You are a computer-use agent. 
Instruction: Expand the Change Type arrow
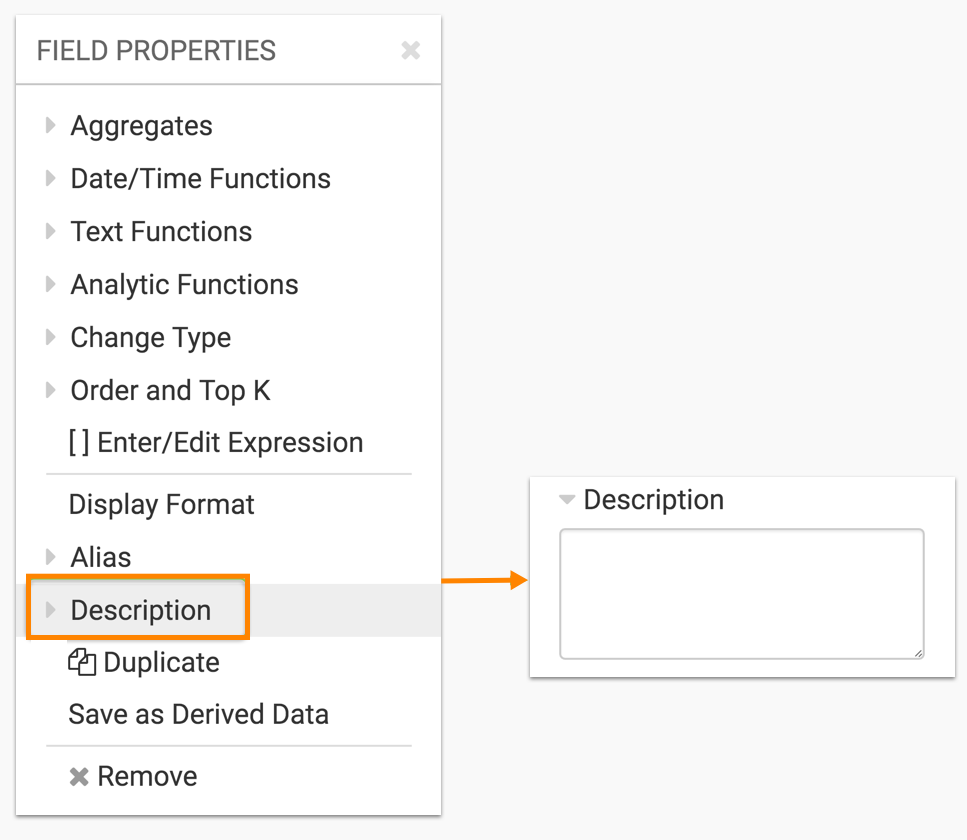(x=50, y=338)
